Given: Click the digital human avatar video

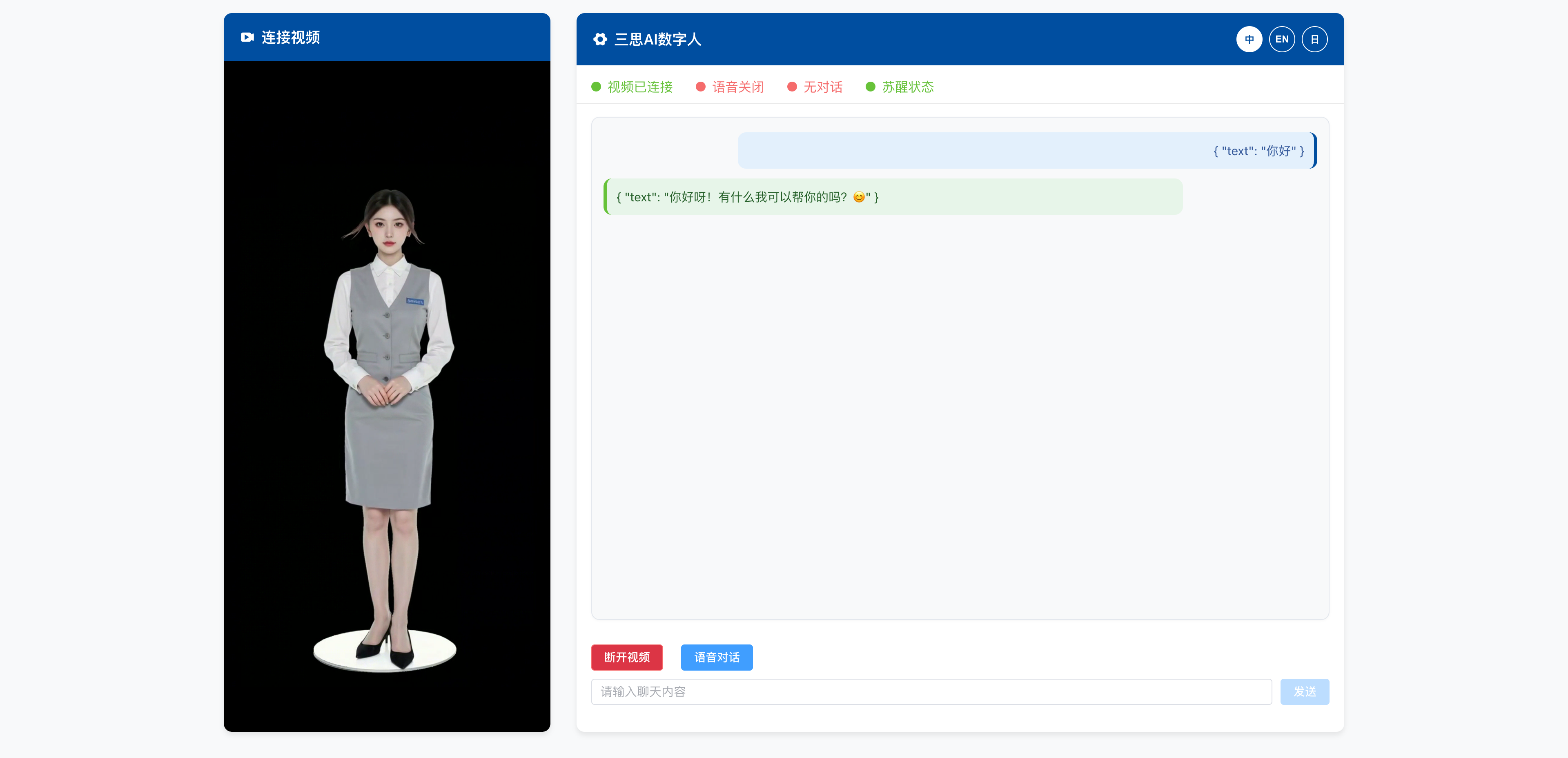Looking at the screenshot, I should click(x=387, y=396).
